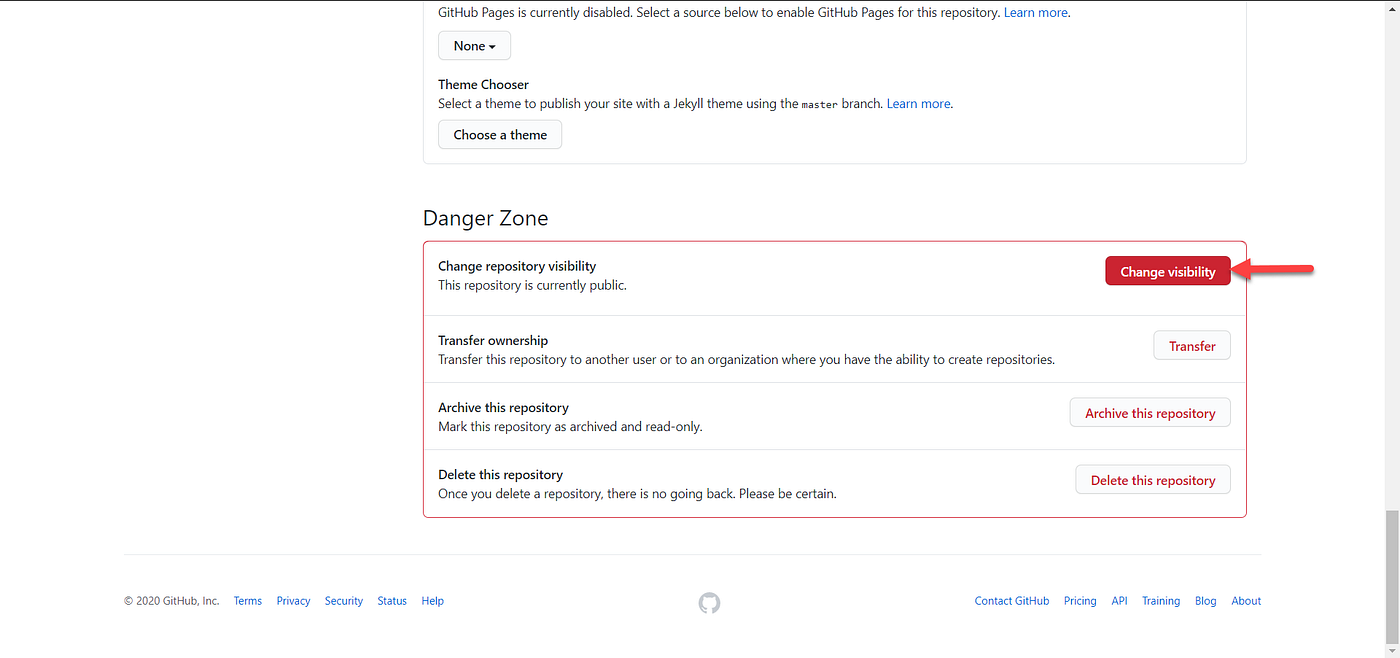Open the Training footer link

1160,600
